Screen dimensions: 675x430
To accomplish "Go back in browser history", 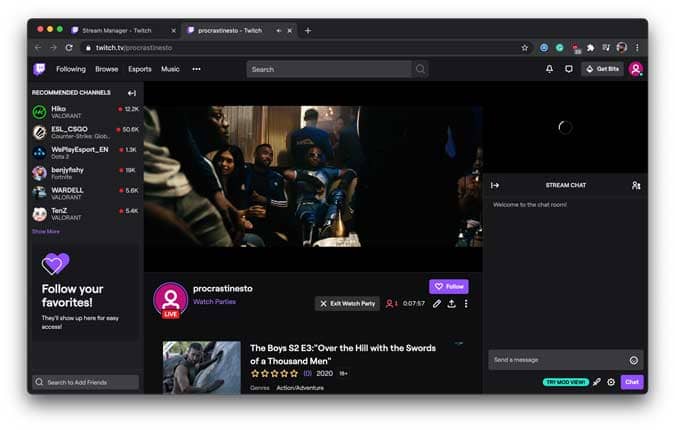I will [x=38, y=47].
